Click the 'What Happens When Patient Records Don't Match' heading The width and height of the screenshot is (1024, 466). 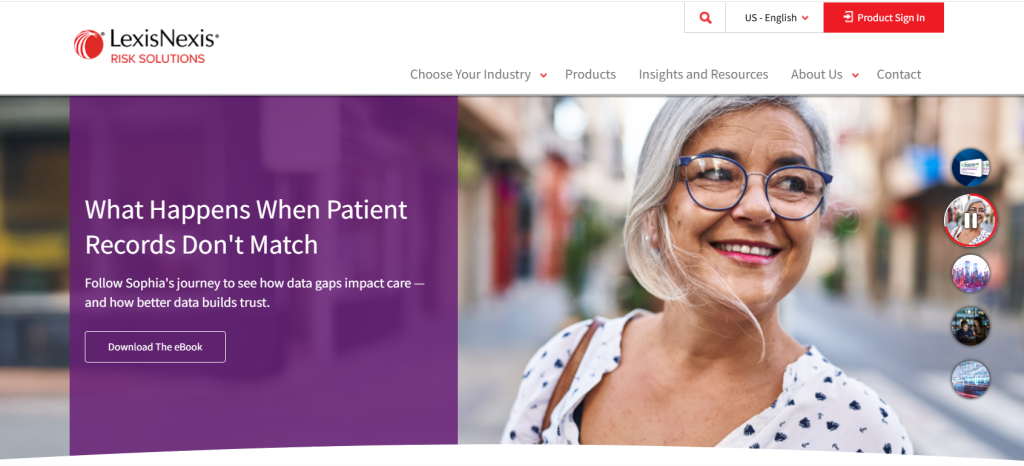point(245,227)
